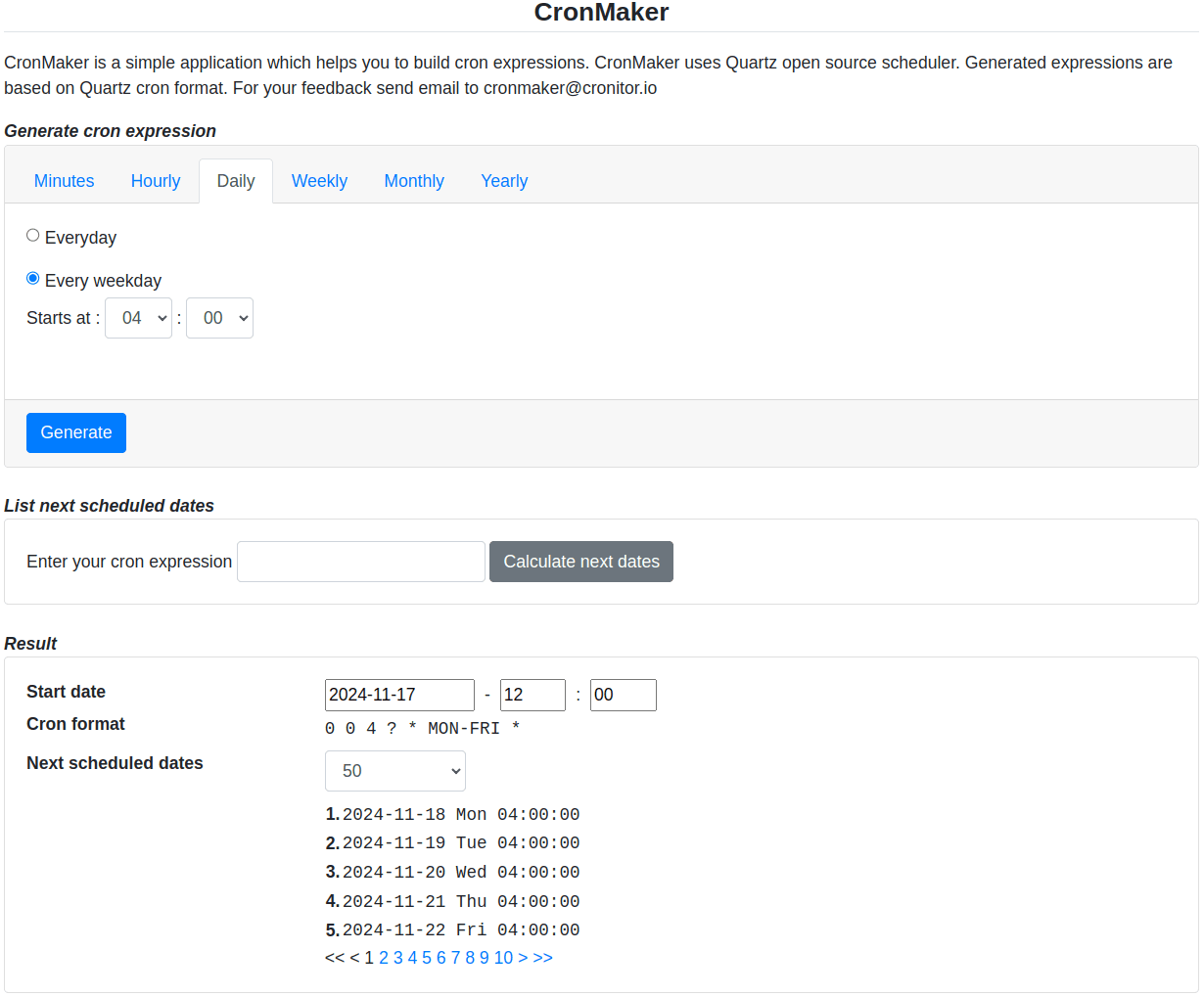Go to page 2 of scheduled dates

(384, 958)
